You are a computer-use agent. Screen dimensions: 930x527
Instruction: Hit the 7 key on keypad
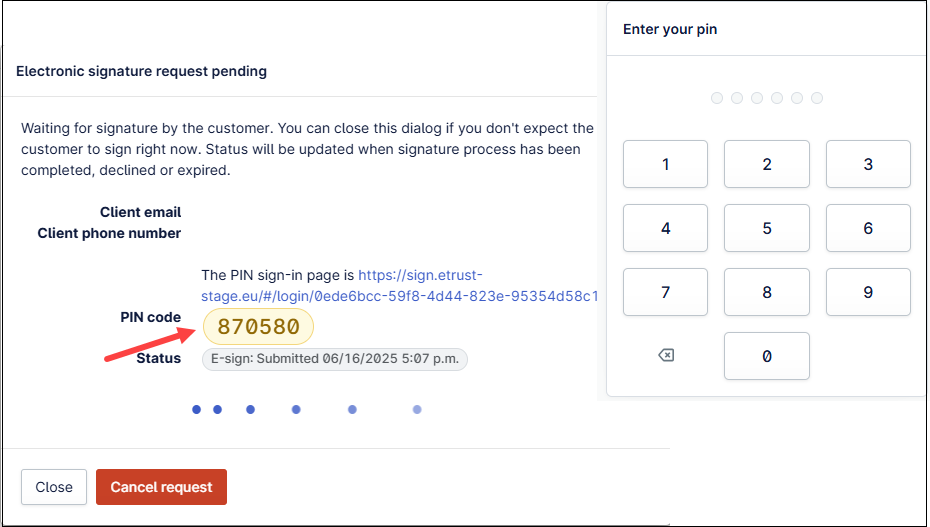point(665,292)
